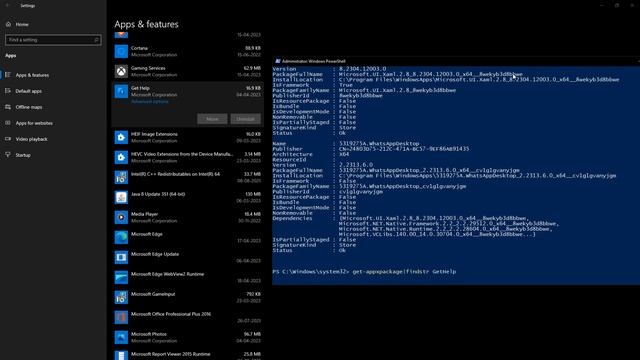Click the Get Help app icon
The image size is (640, 360).
point(121,91)
